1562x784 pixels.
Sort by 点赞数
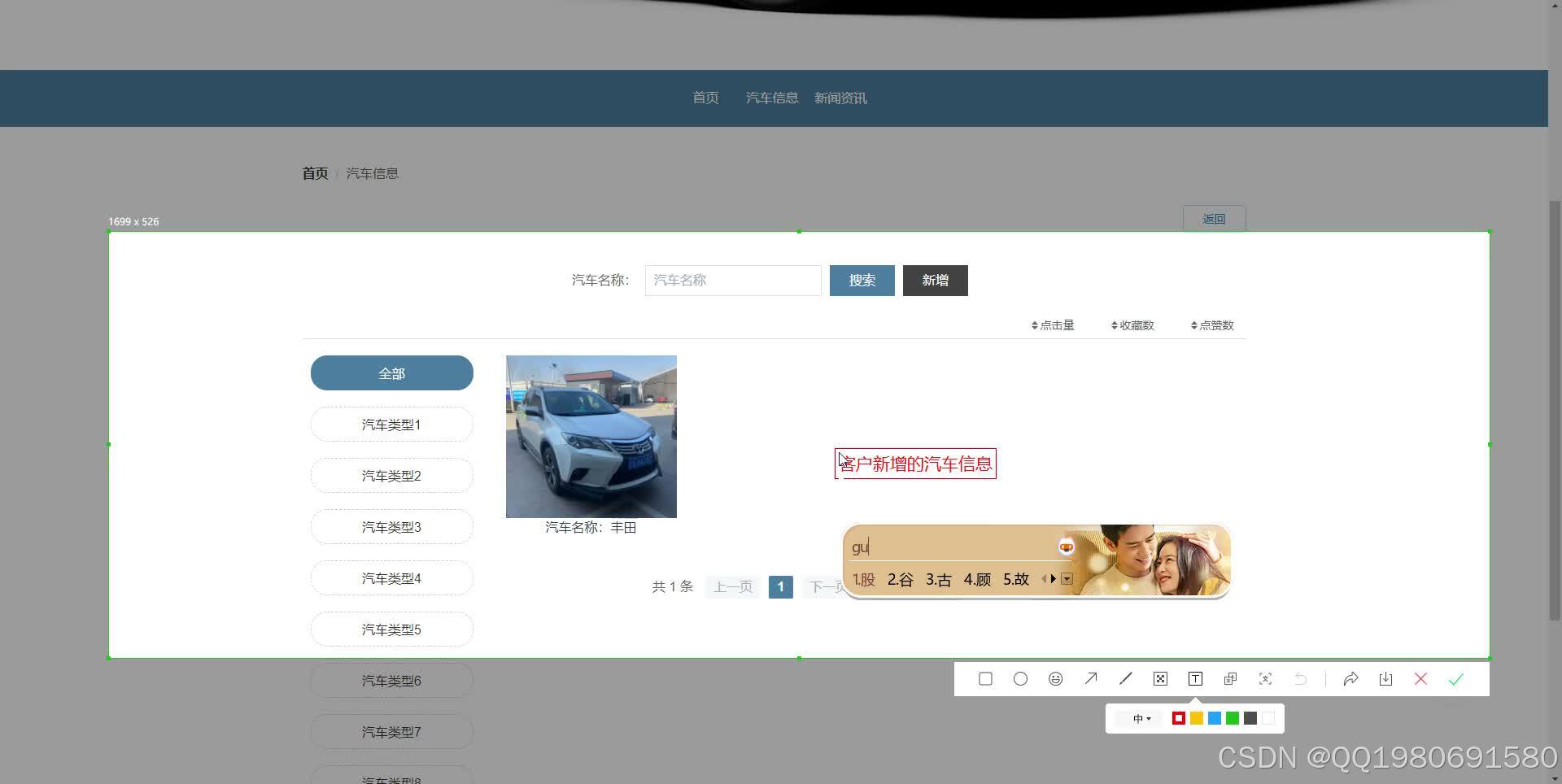(1212, 325)
